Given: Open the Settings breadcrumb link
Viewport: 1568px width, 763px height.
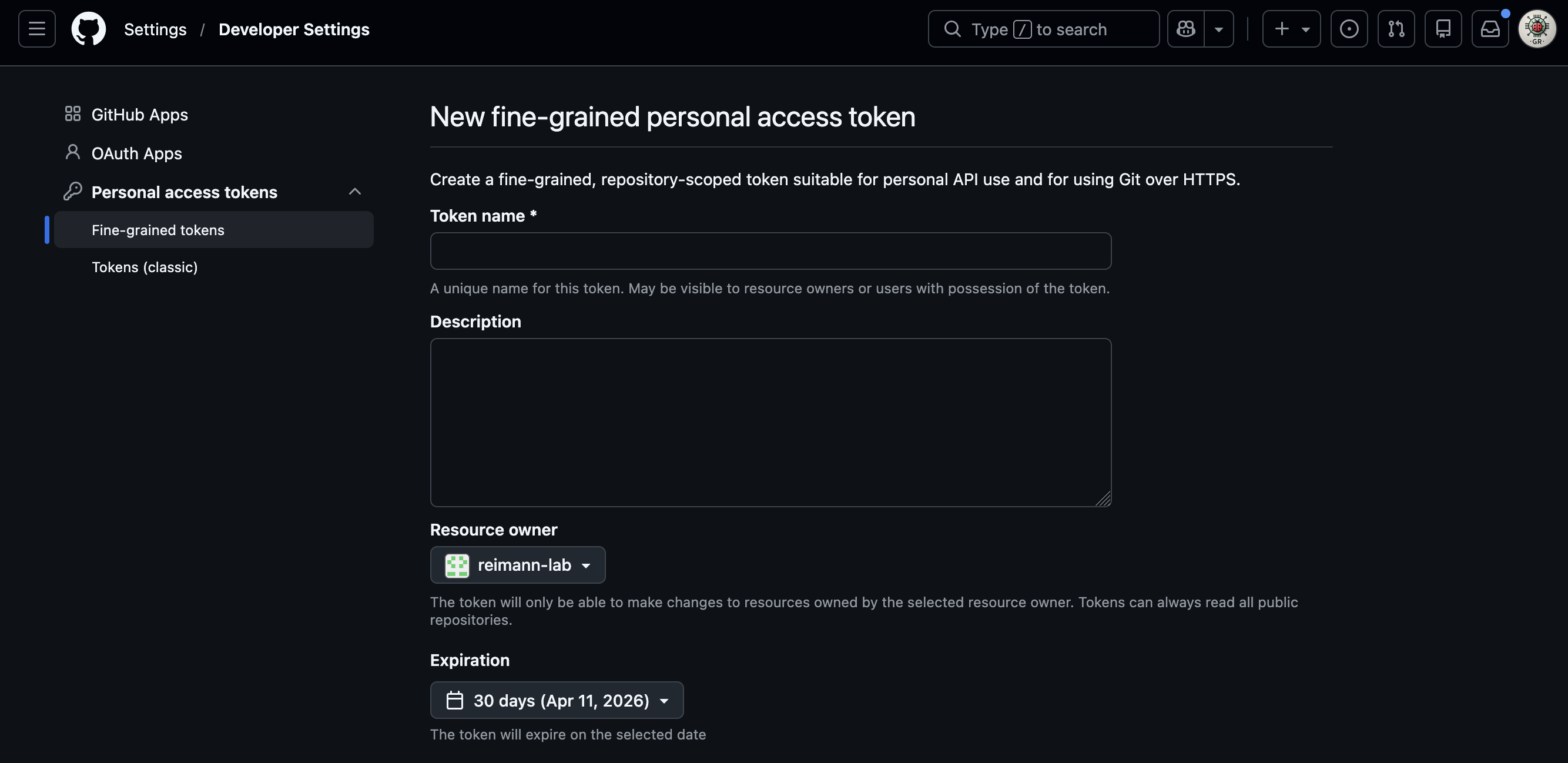Looking at the screenshot, I should pos(155,29).
